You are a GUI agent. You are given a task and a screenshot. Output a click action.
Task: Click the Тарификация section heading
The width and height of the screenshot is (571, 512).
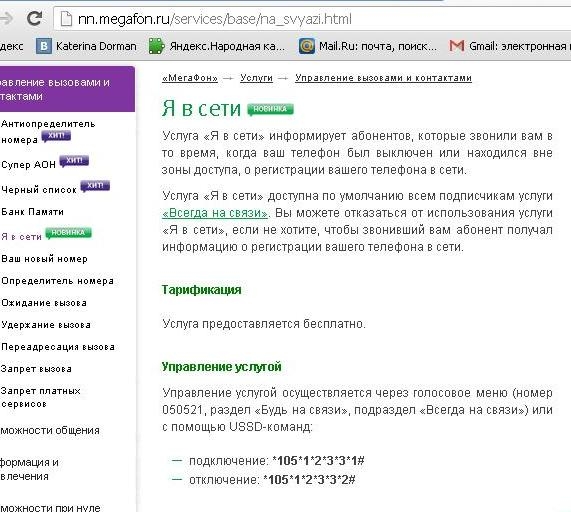(201, 290)
